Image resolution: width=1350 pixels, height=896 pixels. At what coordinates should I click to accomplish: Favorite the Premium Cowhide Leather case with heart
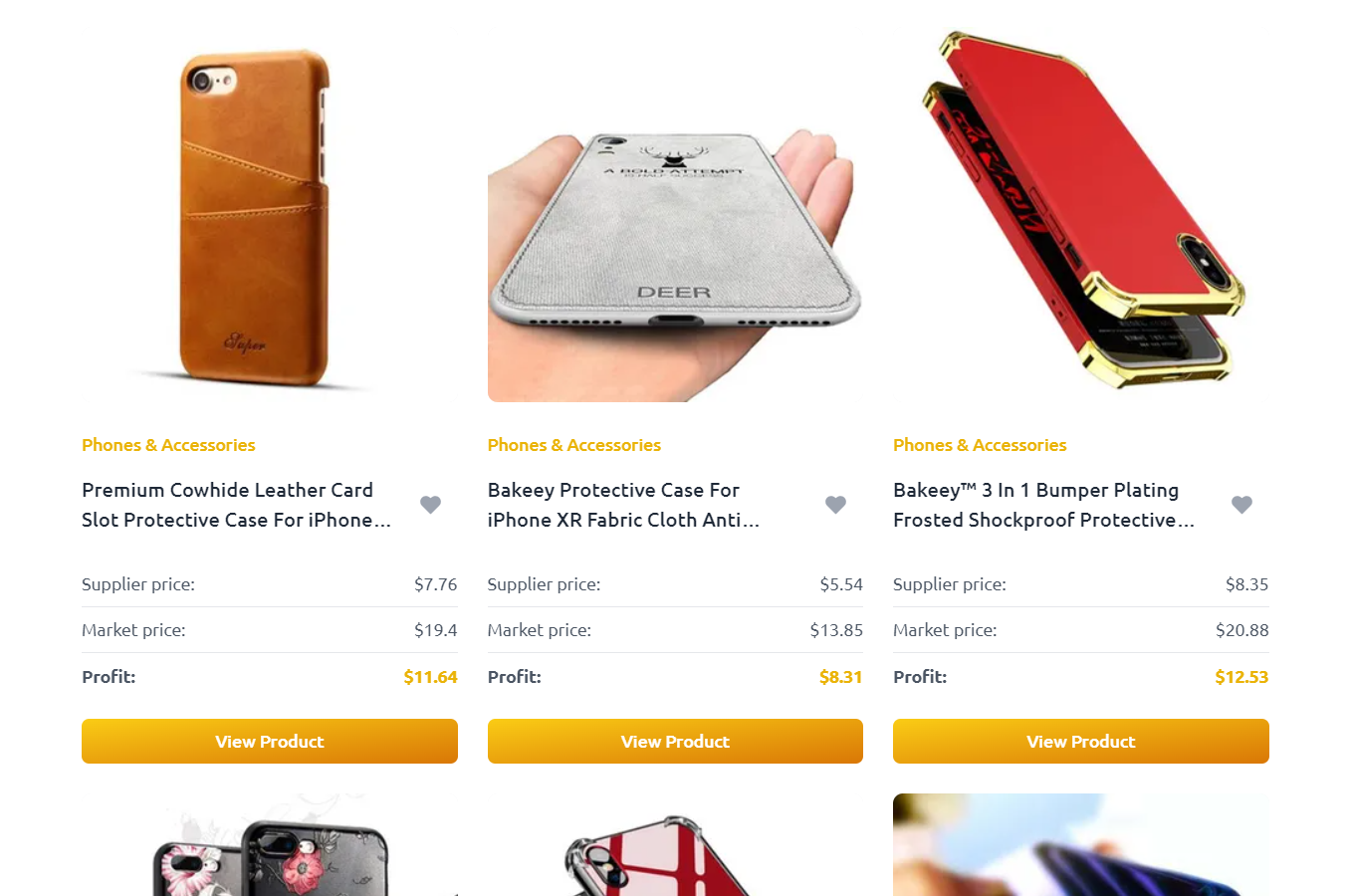430,505
